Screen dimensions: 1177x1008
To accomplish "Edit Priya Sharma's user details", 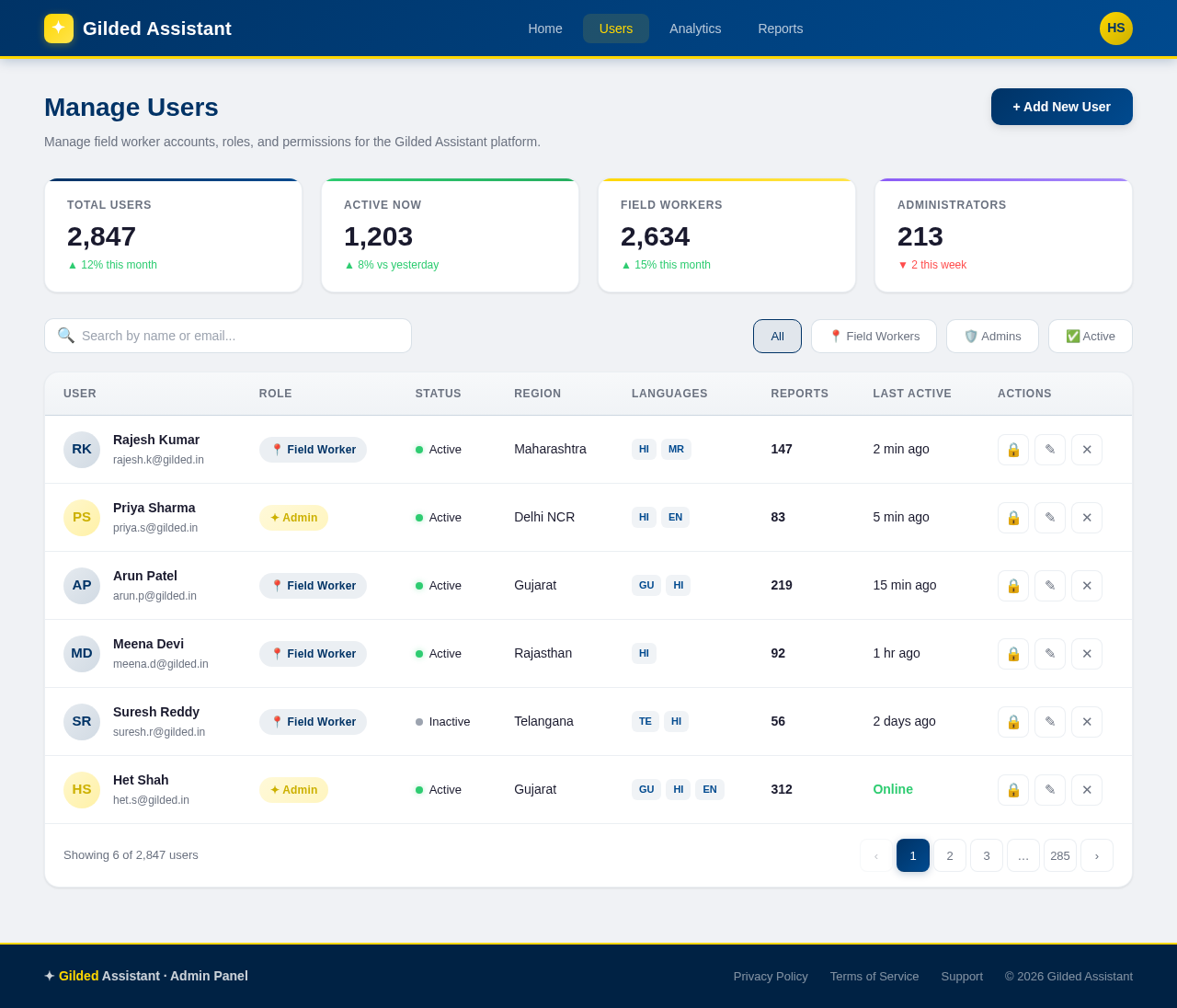I will coord(1049,517).
